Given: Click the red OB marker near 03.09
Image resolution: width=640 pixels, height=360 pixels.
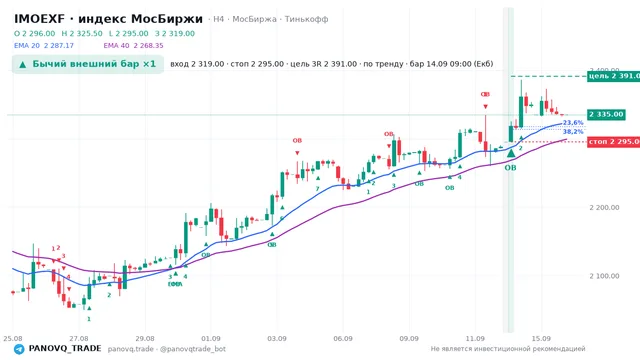Looking at the screenshot, I should pos(297,141).
